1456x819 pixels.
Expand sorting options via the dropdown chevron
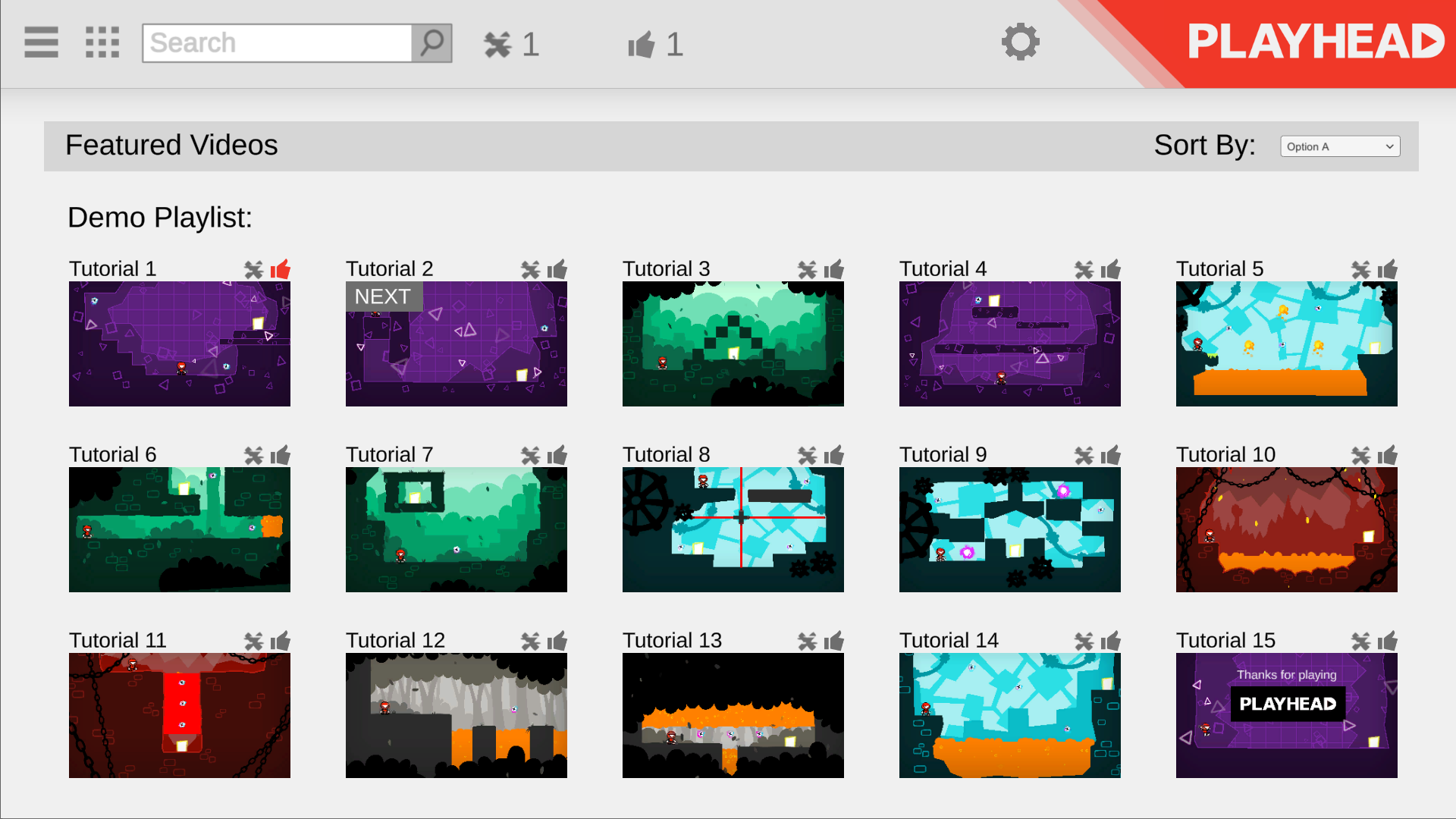click(x=1389, y=146)
